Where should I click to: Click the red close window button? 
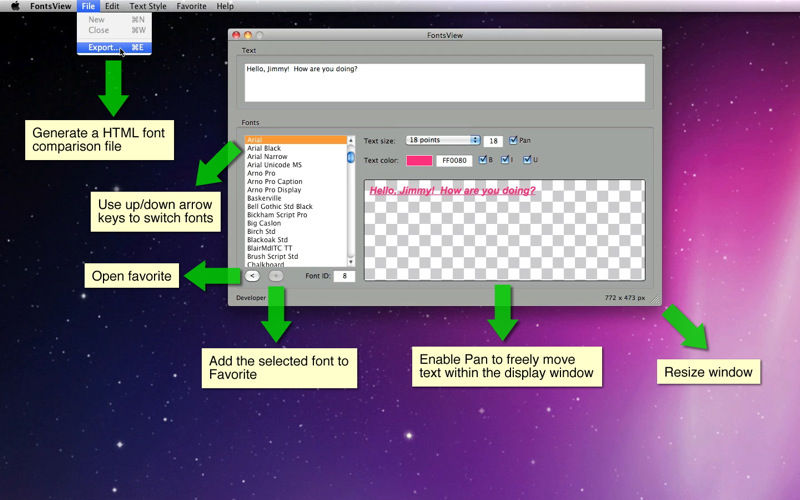236,35
